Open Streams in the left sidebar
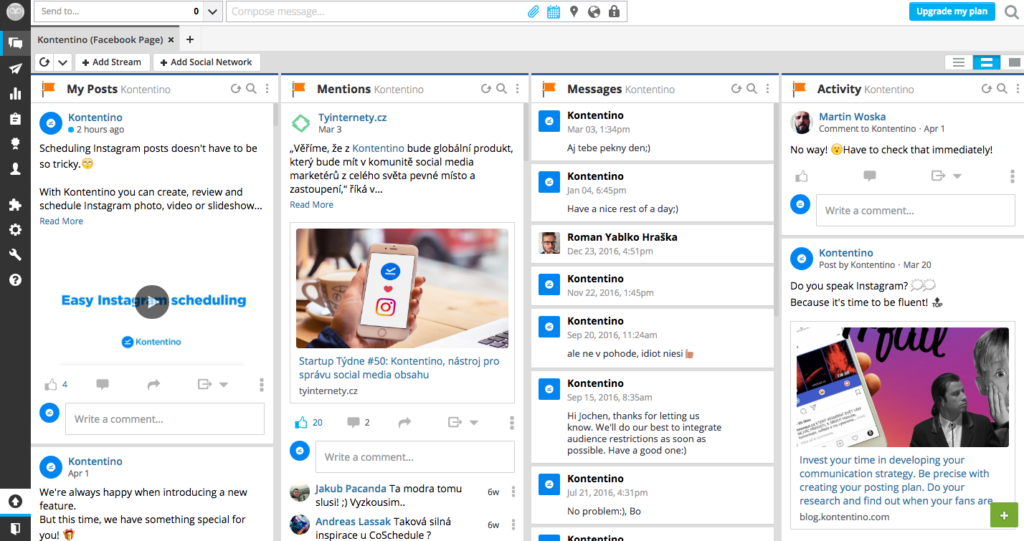The image size is (1024, 541). pos(15,43)
